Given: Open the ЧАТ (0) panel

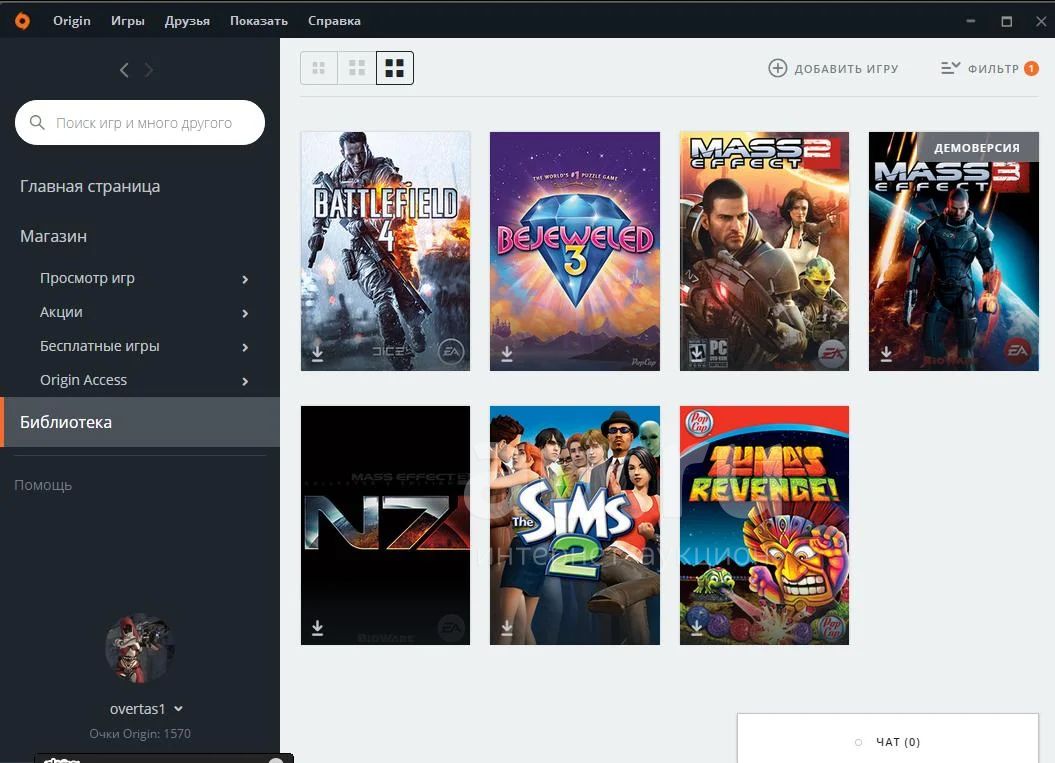Looking at the screenshot, I should 888,738.
